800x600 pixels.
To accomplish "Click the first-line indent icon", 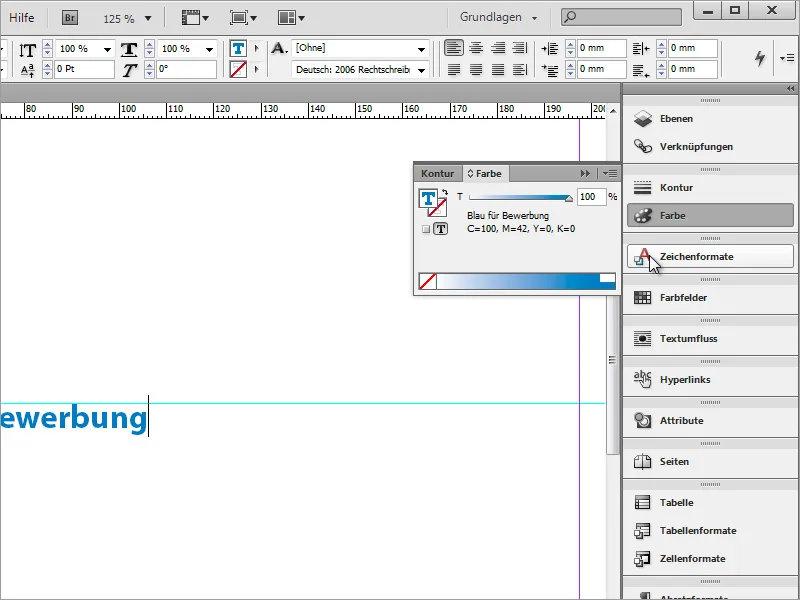I will (550, 69).
